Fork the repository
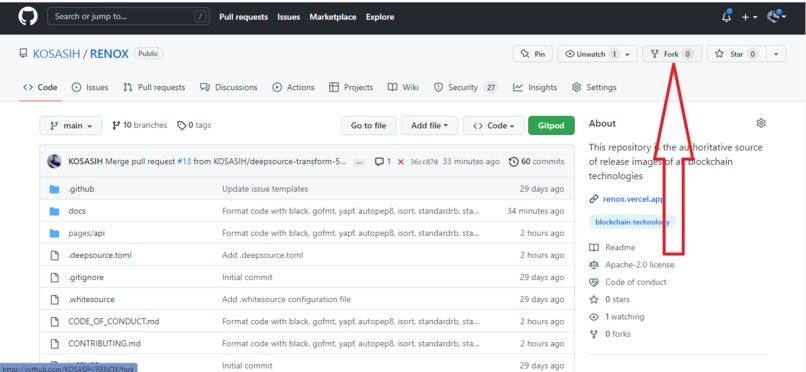The height and width of the screenshot is (372, 806). pyautogui.click(x=671, y=54)
